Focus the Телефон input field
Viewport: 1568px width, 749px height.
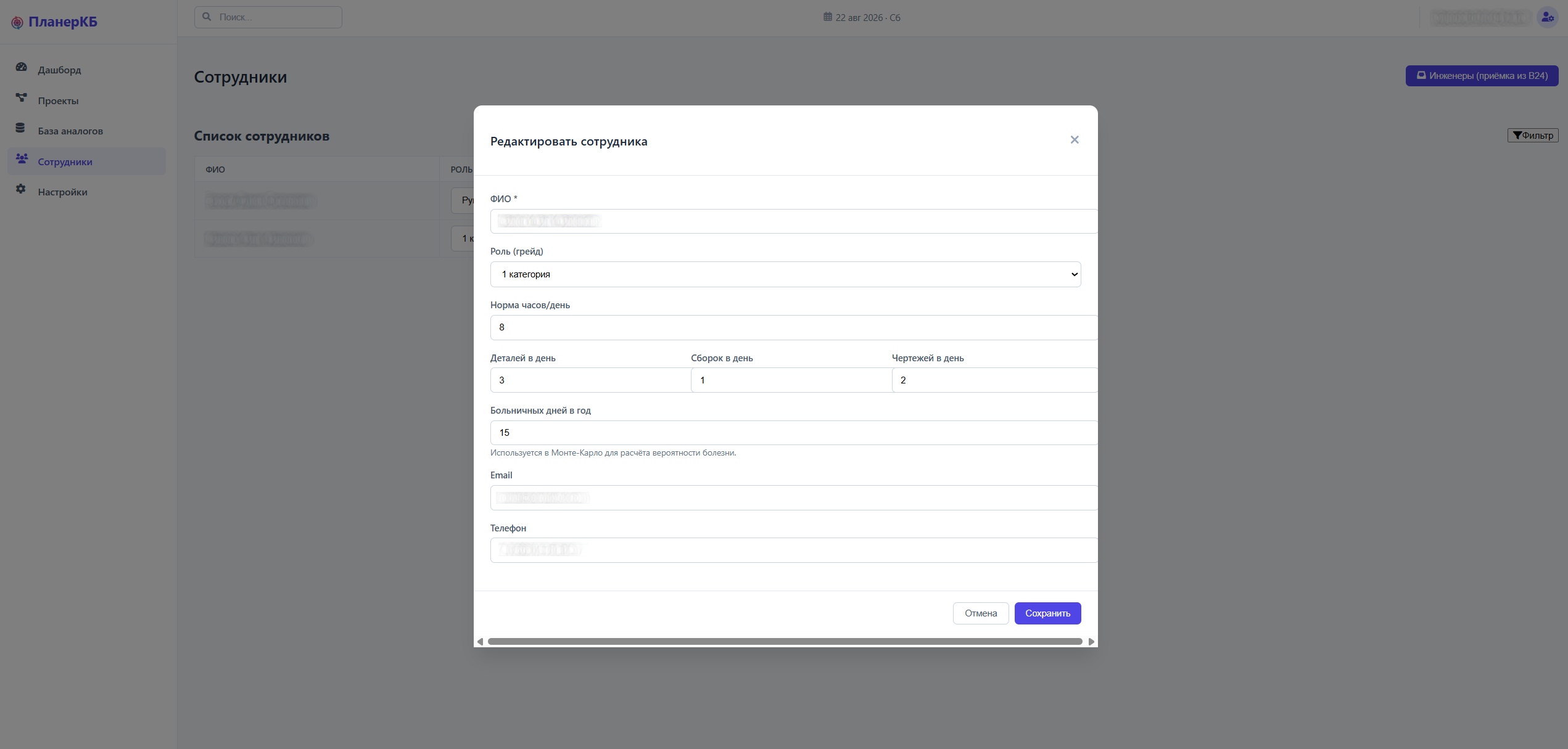coord(794,550)
